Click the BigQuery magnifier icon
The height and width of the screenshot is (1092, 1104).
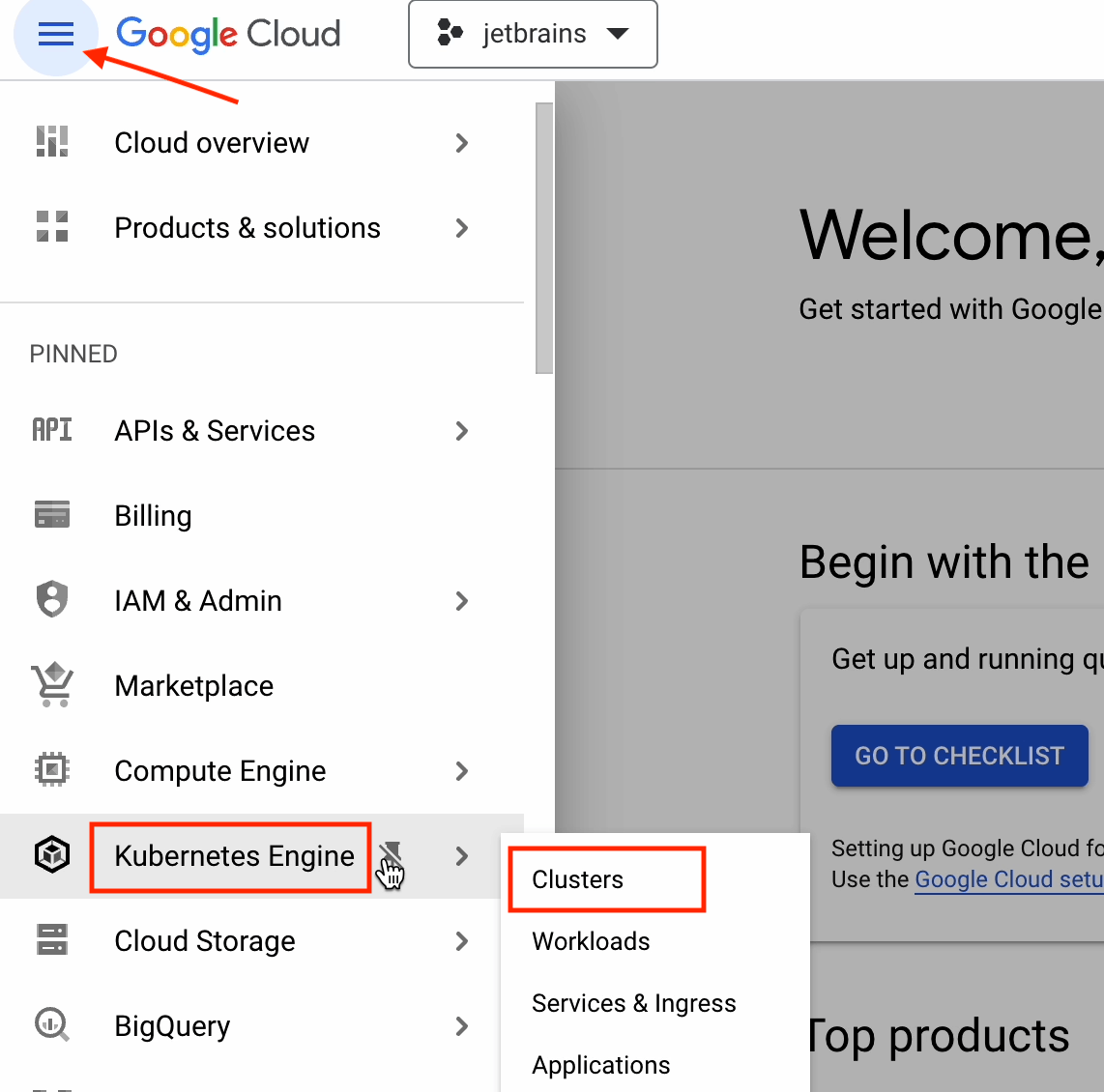tap(52, 1024)
